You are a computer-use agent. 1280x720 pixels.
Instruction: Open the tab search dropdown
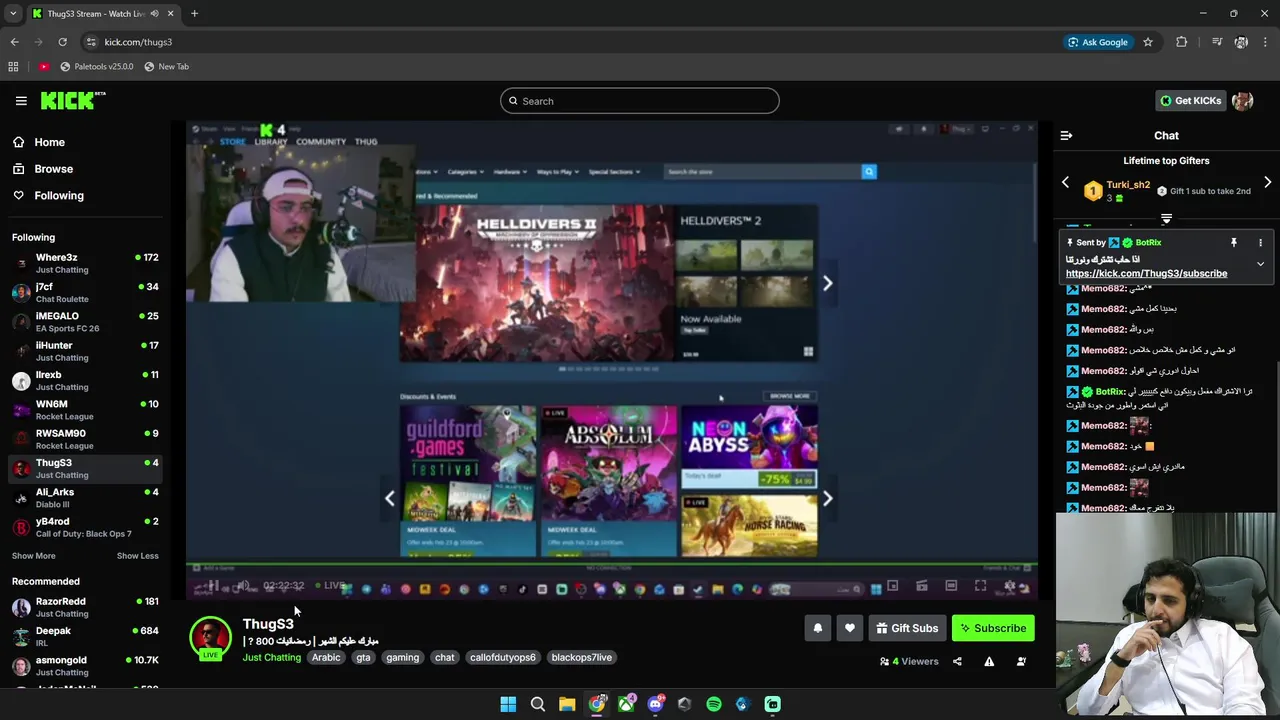(13, 14)
